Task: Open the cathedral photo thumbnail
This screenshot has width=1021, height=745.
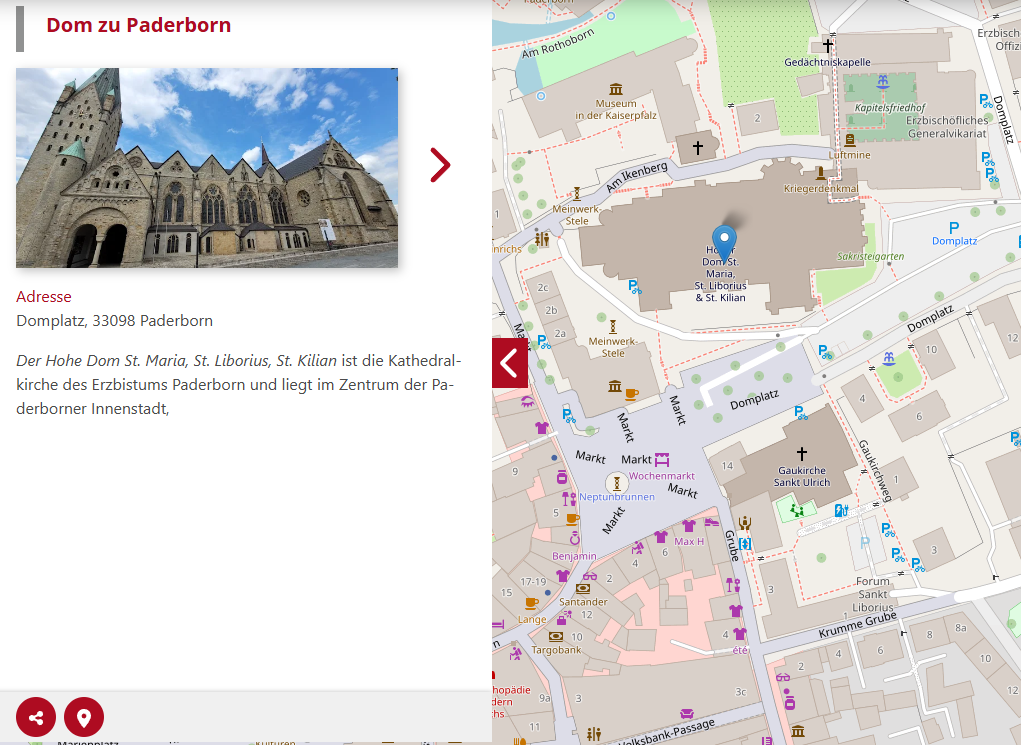Action: click(207, 168)
